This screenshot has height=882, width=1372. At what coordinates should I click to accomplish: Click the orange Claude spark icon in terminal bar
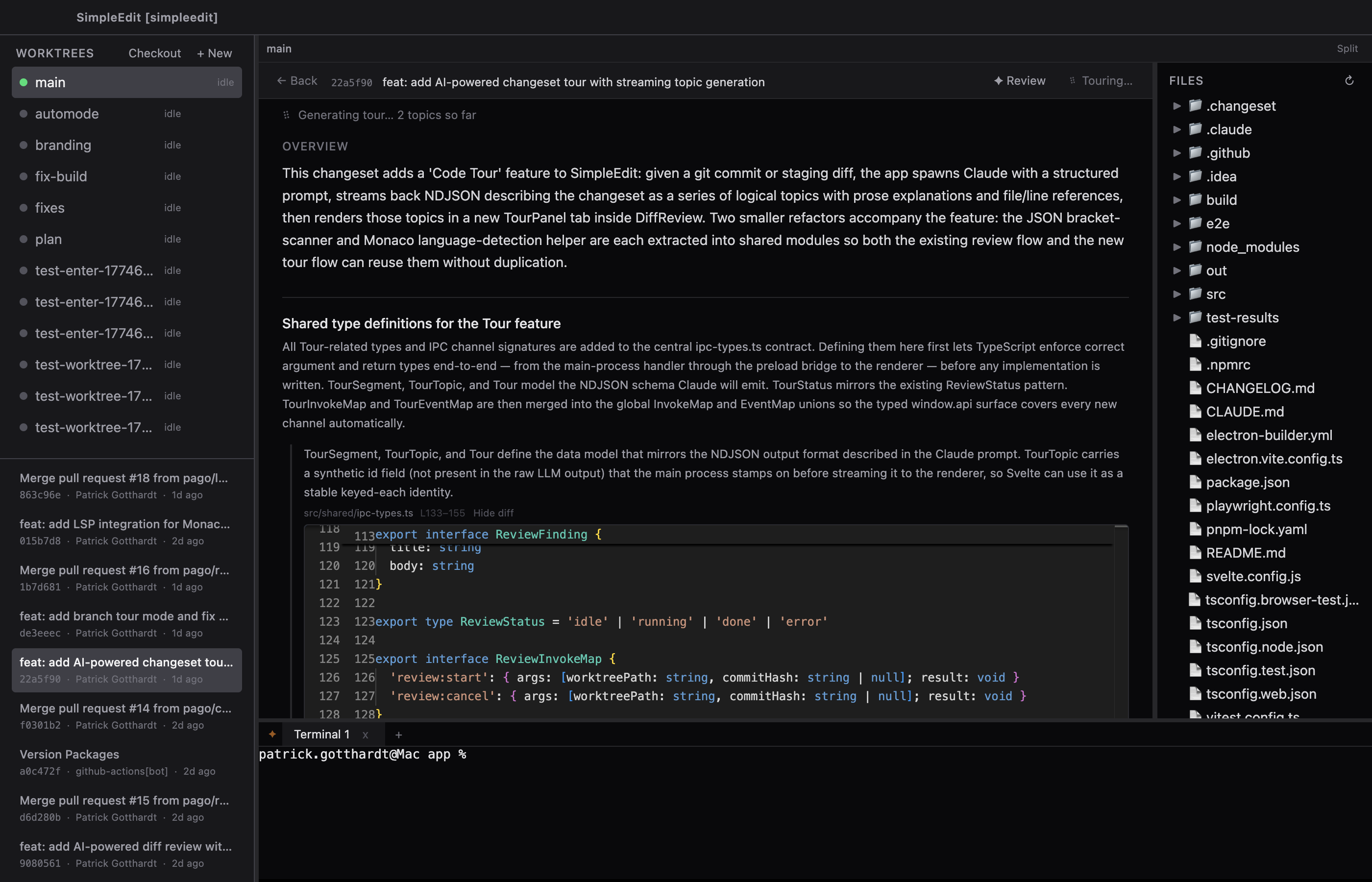pyautogui.click(x=272, y=734)
